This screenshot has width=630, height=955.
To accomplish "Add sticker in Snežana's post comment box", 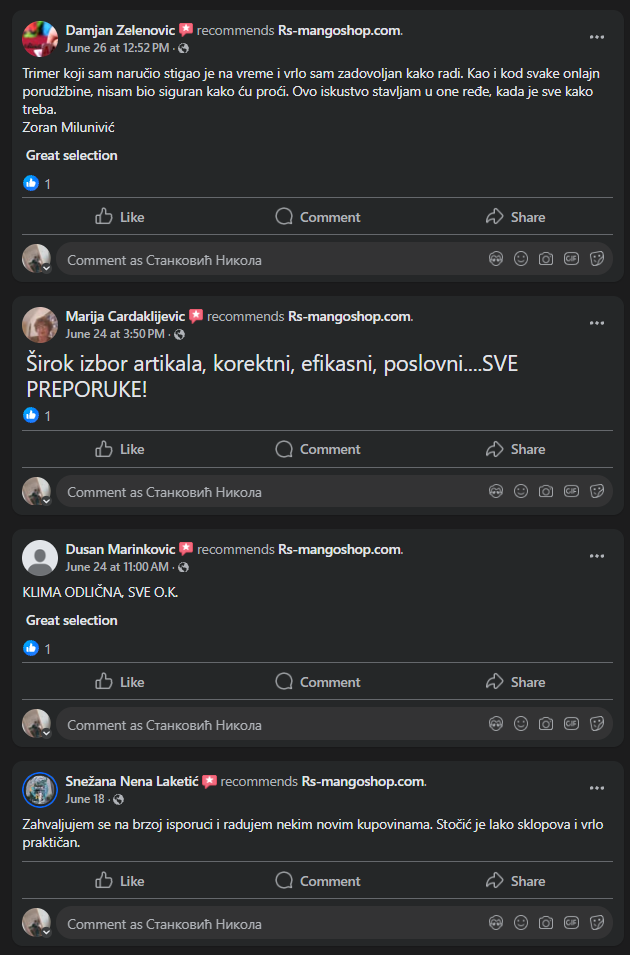I will coord(597,923).
